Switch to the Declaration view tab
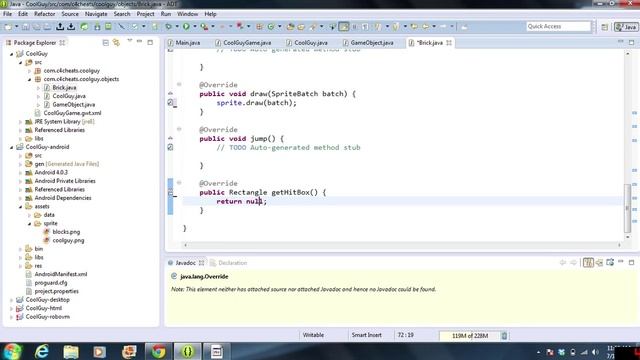The width and height of the screenshot is (640, 360). (x=229, y=263)
